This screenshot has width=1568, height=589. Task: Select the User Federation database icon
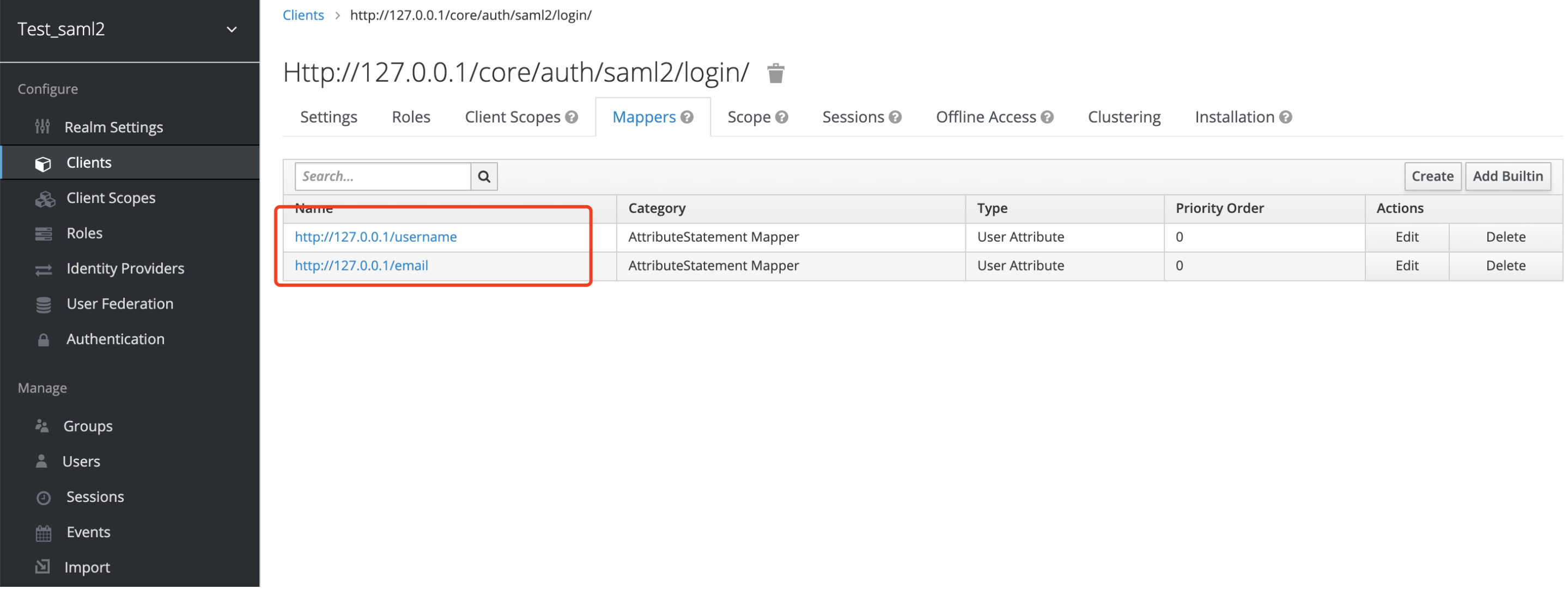pos(44,304)
